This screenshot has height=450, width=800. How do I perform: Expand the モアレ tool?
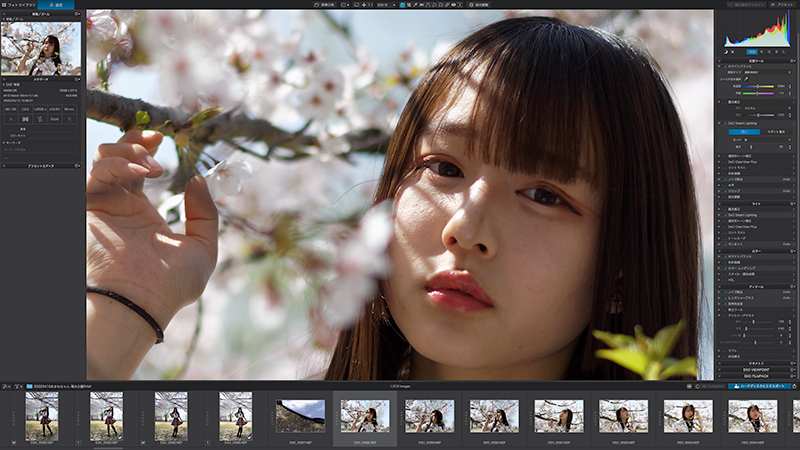(x=719, y=351)
